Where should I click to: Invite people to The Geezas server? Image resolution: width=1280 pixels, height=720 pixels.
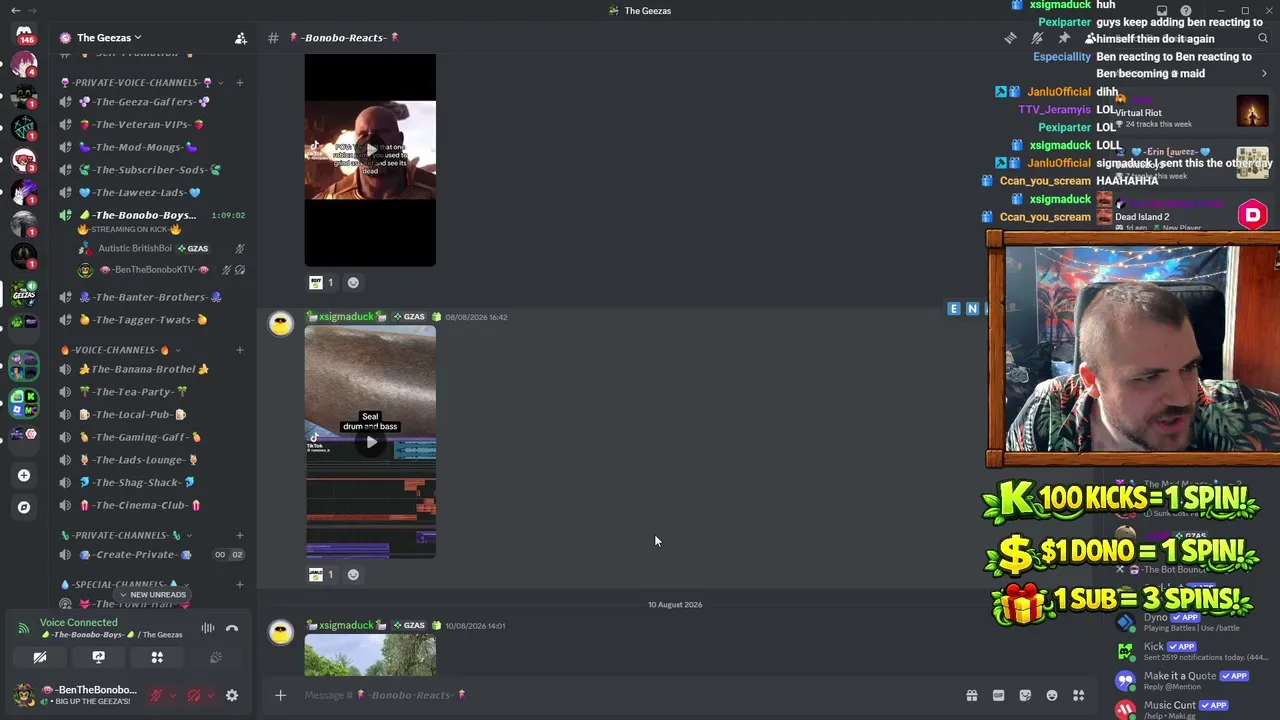click(x=241, y=38)
